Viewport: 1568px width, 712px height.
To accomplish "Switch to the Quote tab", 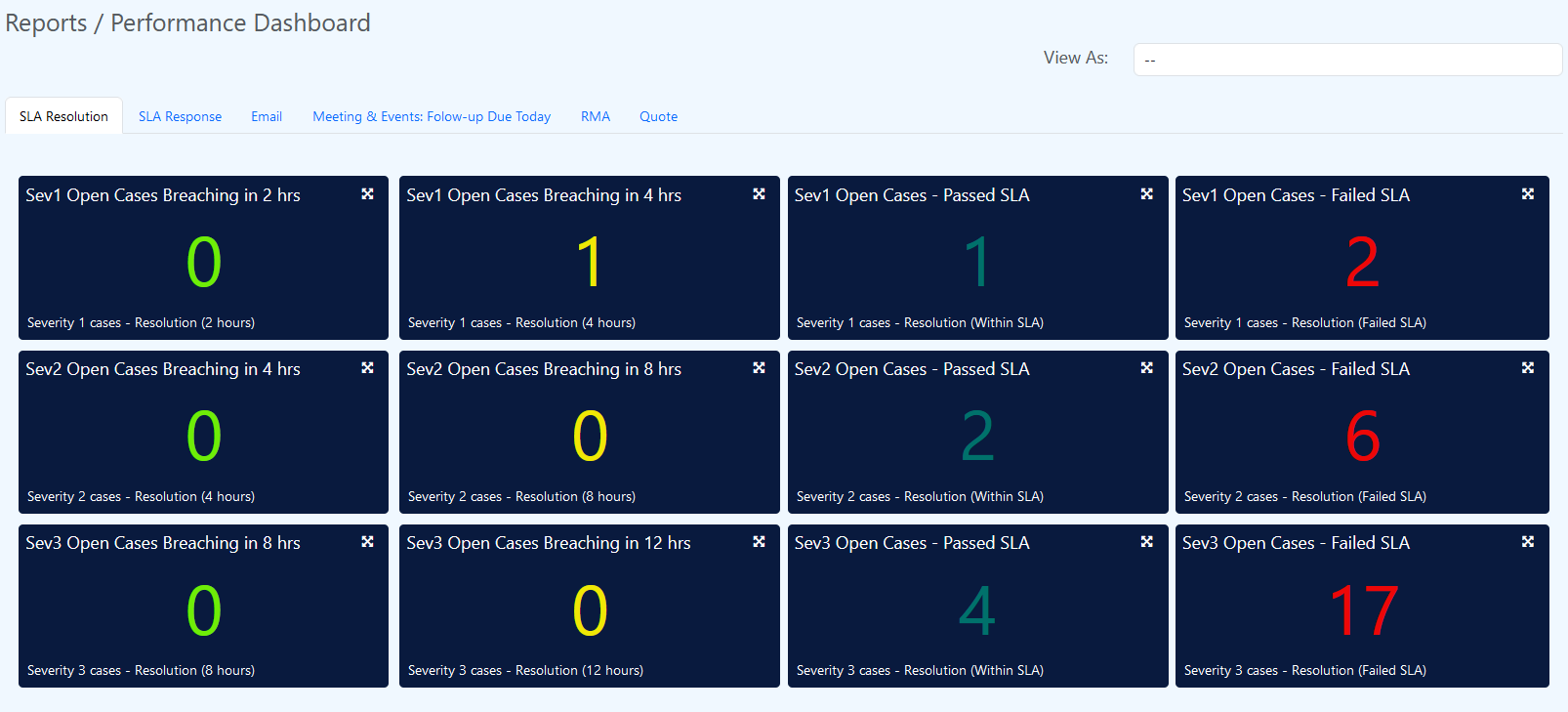I will pos(658,116).
